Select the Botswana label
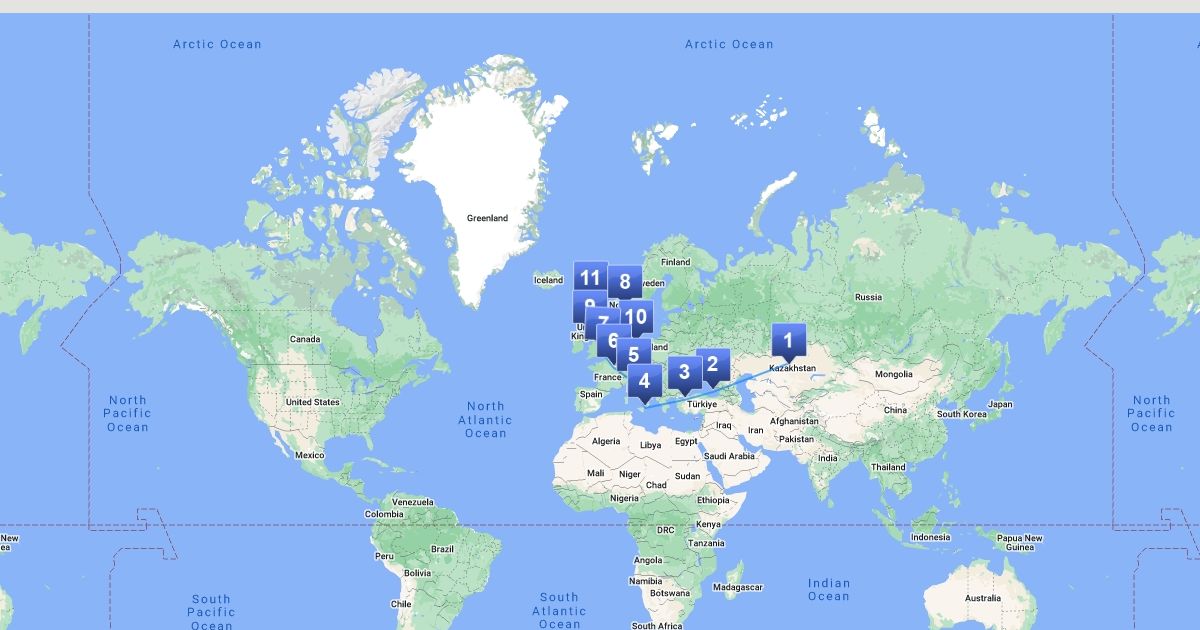 (x=670, y=593)
